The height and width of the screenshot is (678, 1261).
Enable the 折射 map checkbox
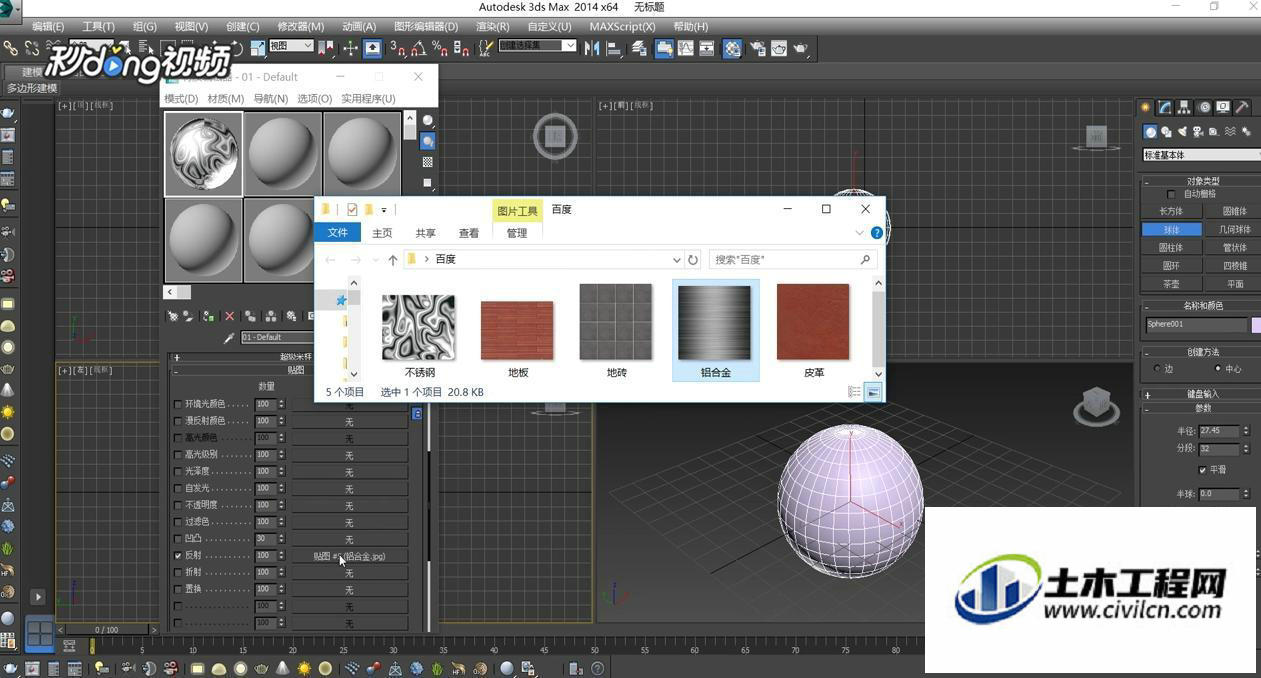178,572
